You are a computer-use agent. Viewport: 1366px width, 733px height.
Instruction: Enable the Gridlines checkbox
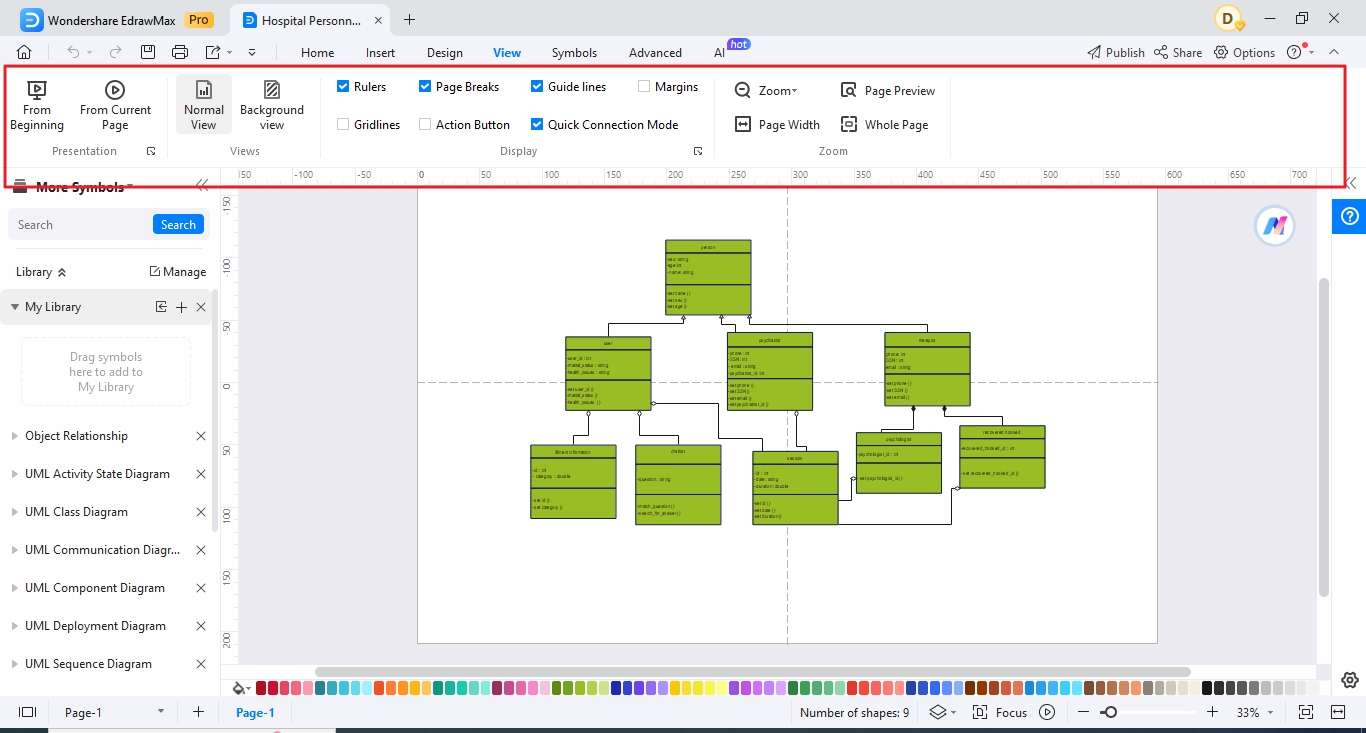(x=343, y=125)
